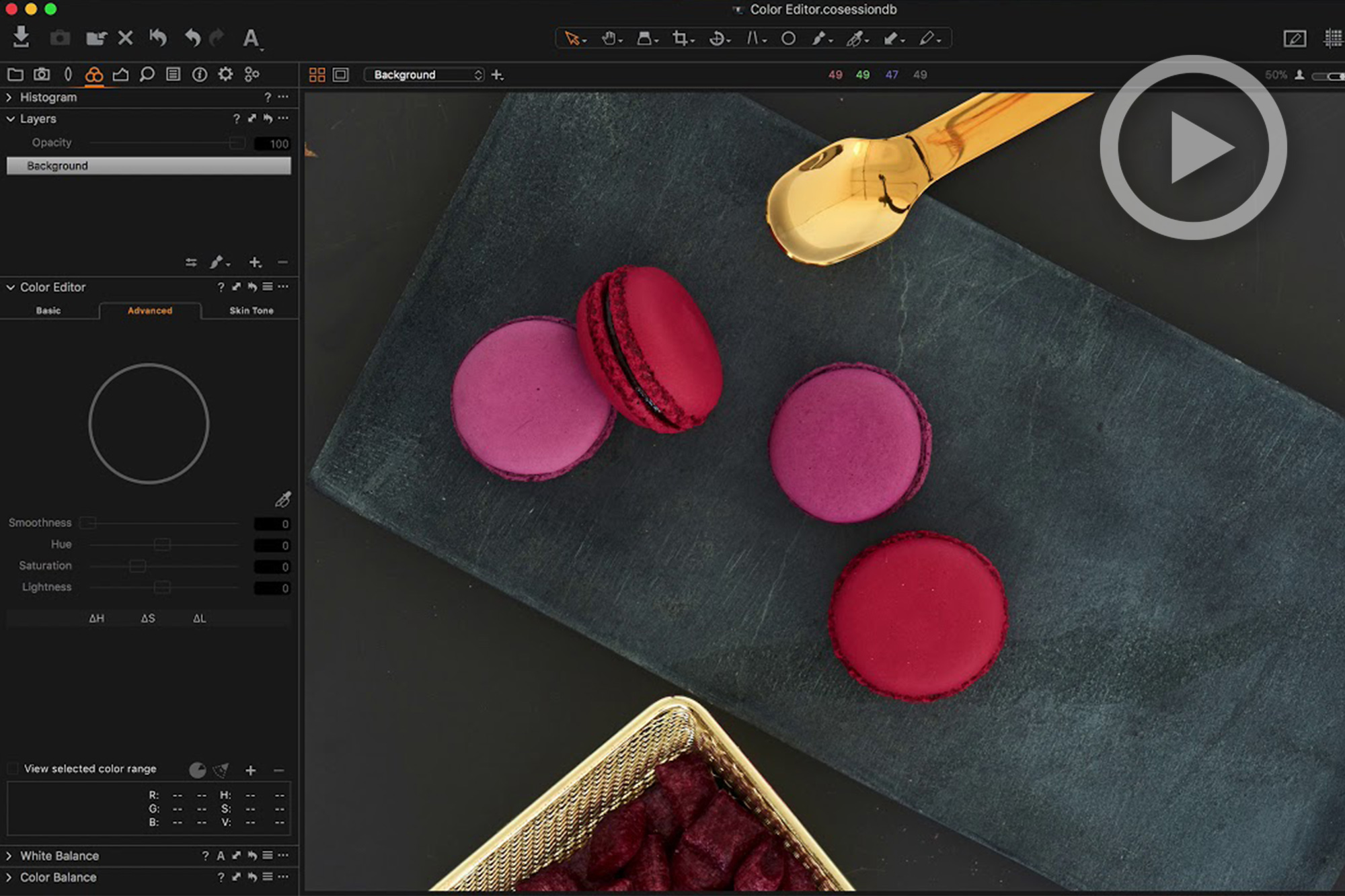Open the Background layer dropdown above the viewer

(x=424, y=75)
